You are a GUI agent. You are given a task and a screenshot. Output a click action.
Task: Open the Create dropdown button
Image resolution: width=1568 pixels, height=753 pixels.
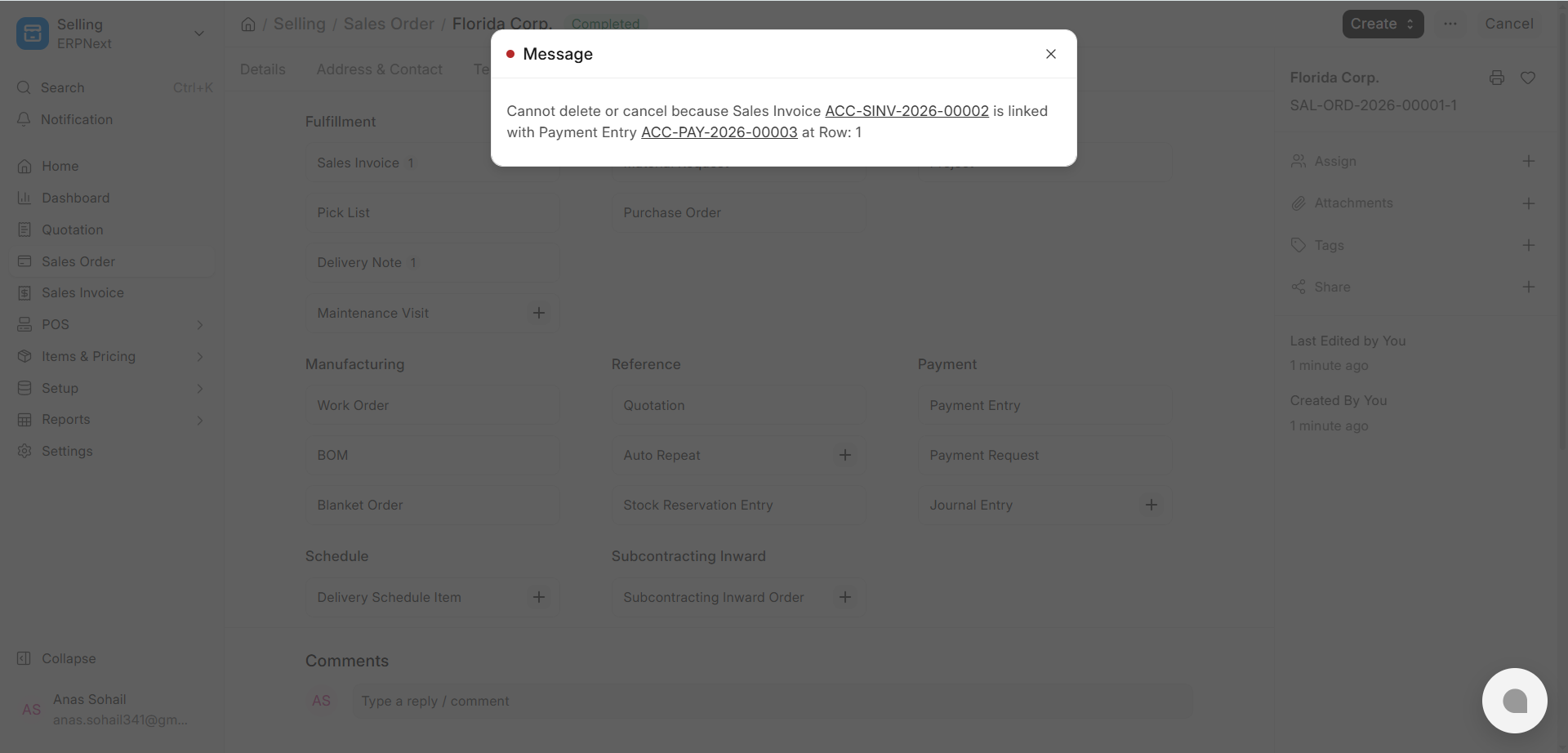pyautogui.click(x=1383, y=25)
